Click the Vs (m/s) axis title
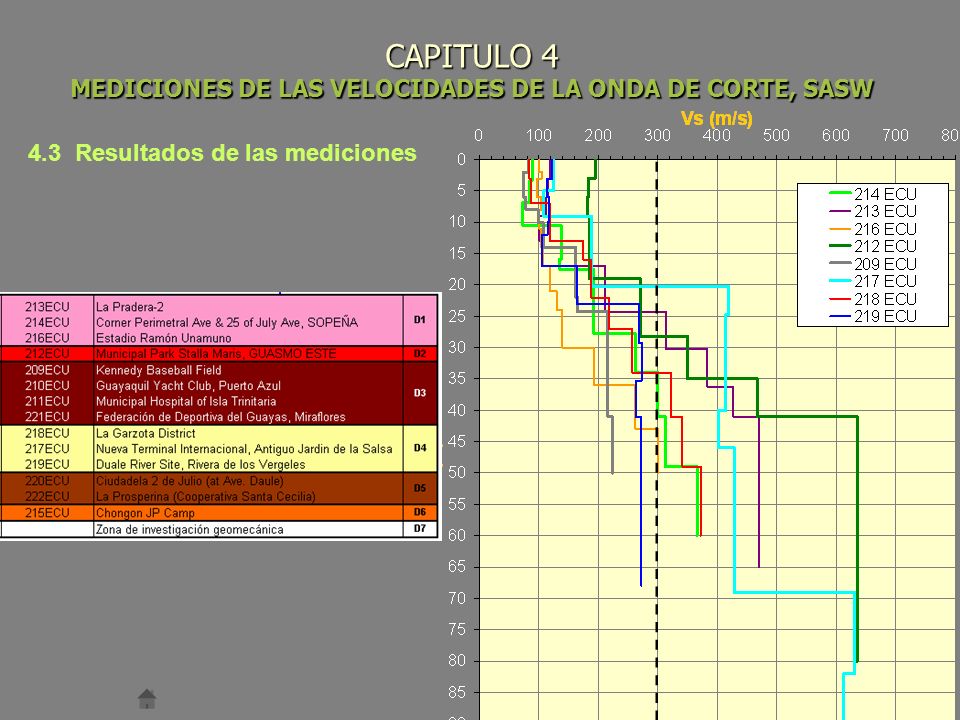This screenshot has height=720, width=960. pos(716,118)
